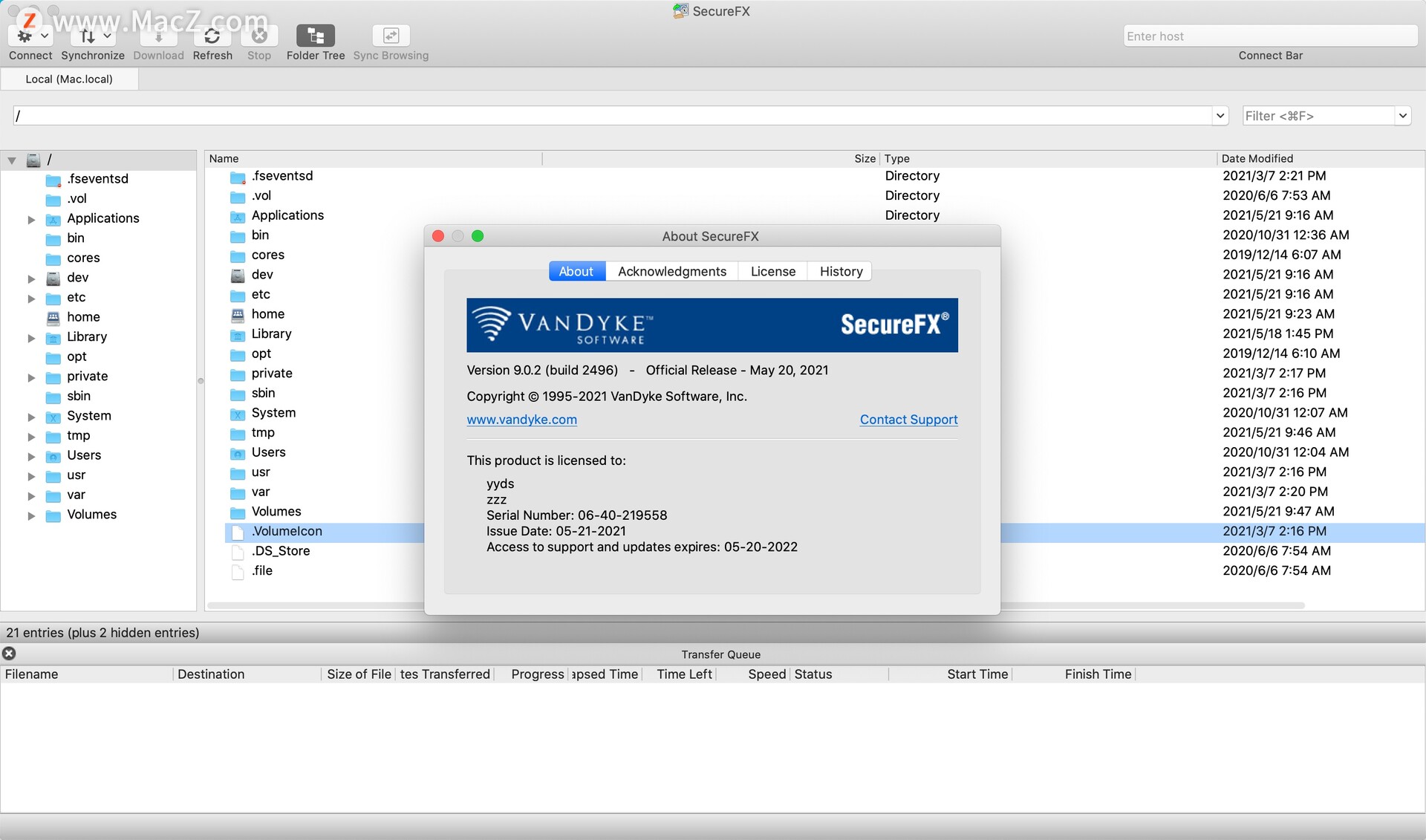Click the Library folder icon in file list

click(238, 335)
